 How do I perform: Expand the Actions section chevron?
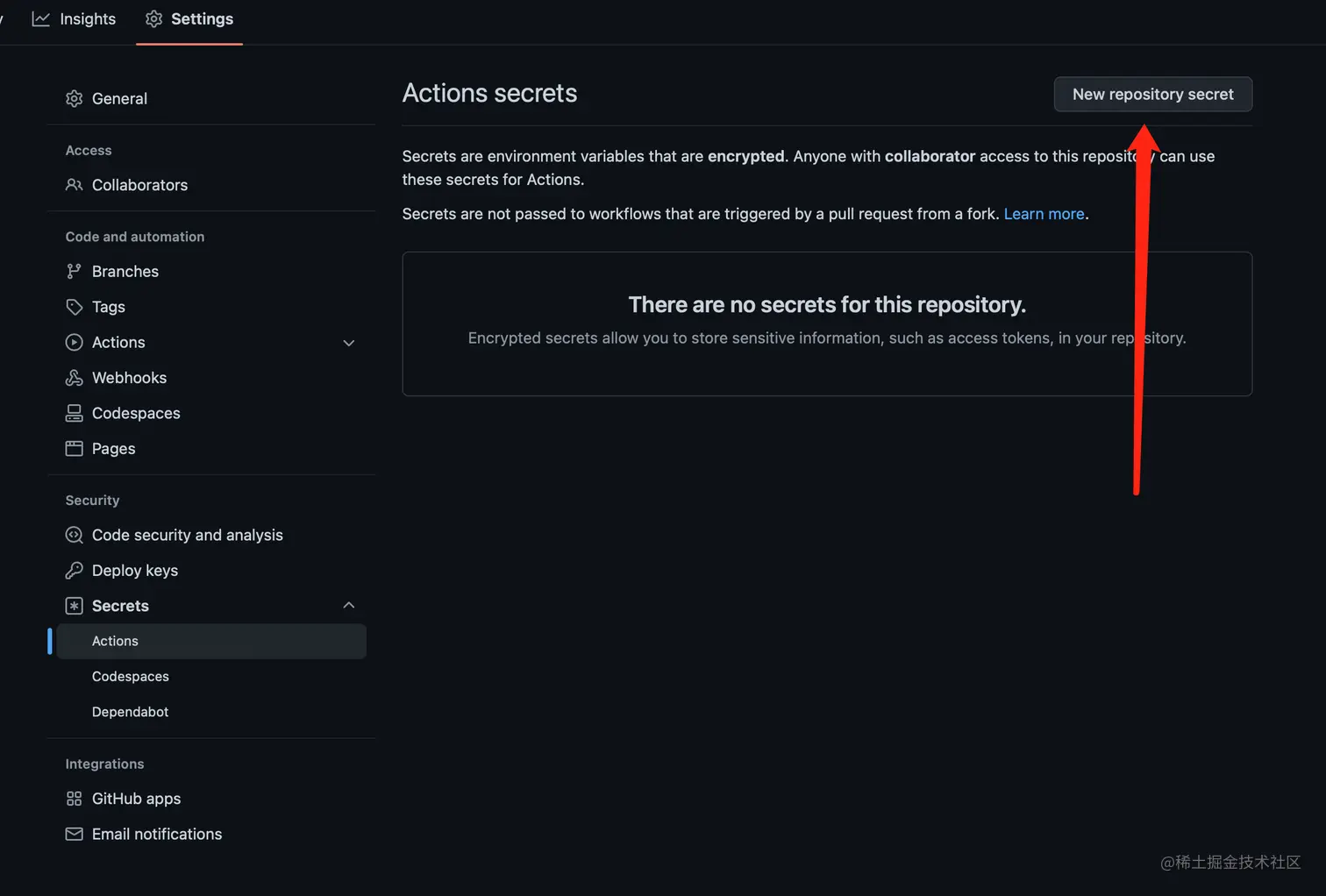349,343
